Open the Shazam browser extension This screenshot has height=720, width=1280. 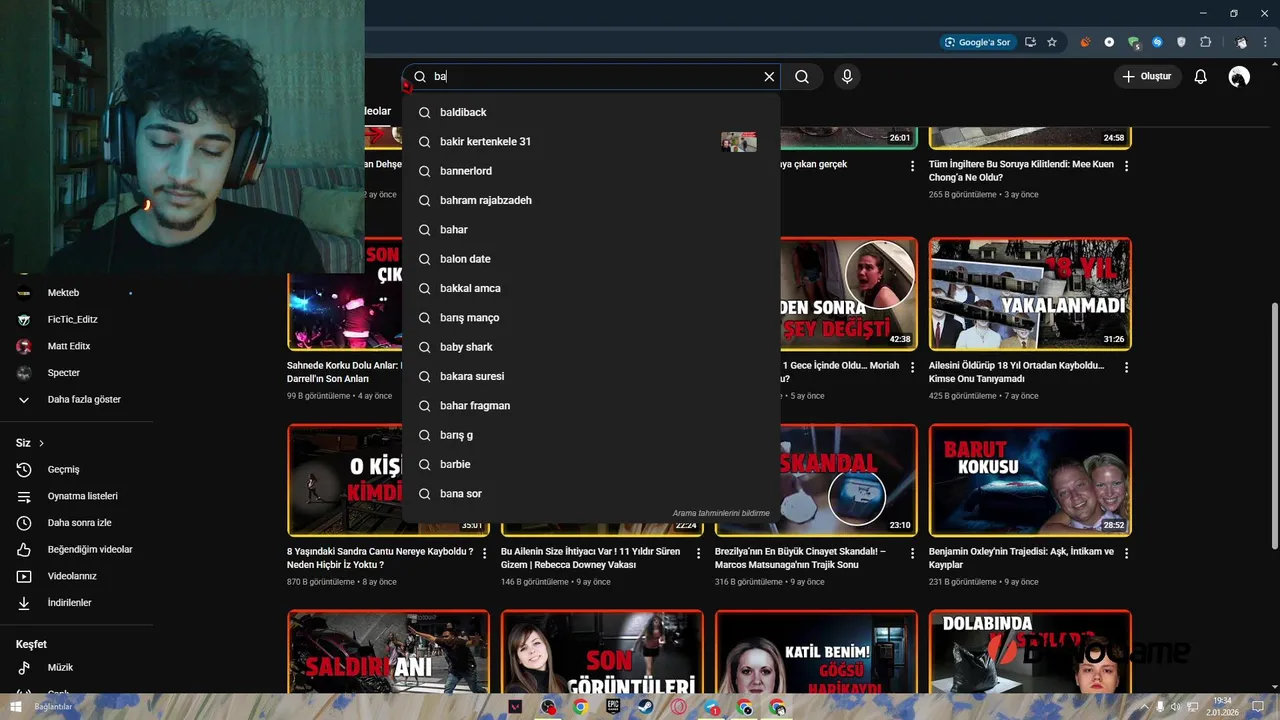coord(1157,42)
